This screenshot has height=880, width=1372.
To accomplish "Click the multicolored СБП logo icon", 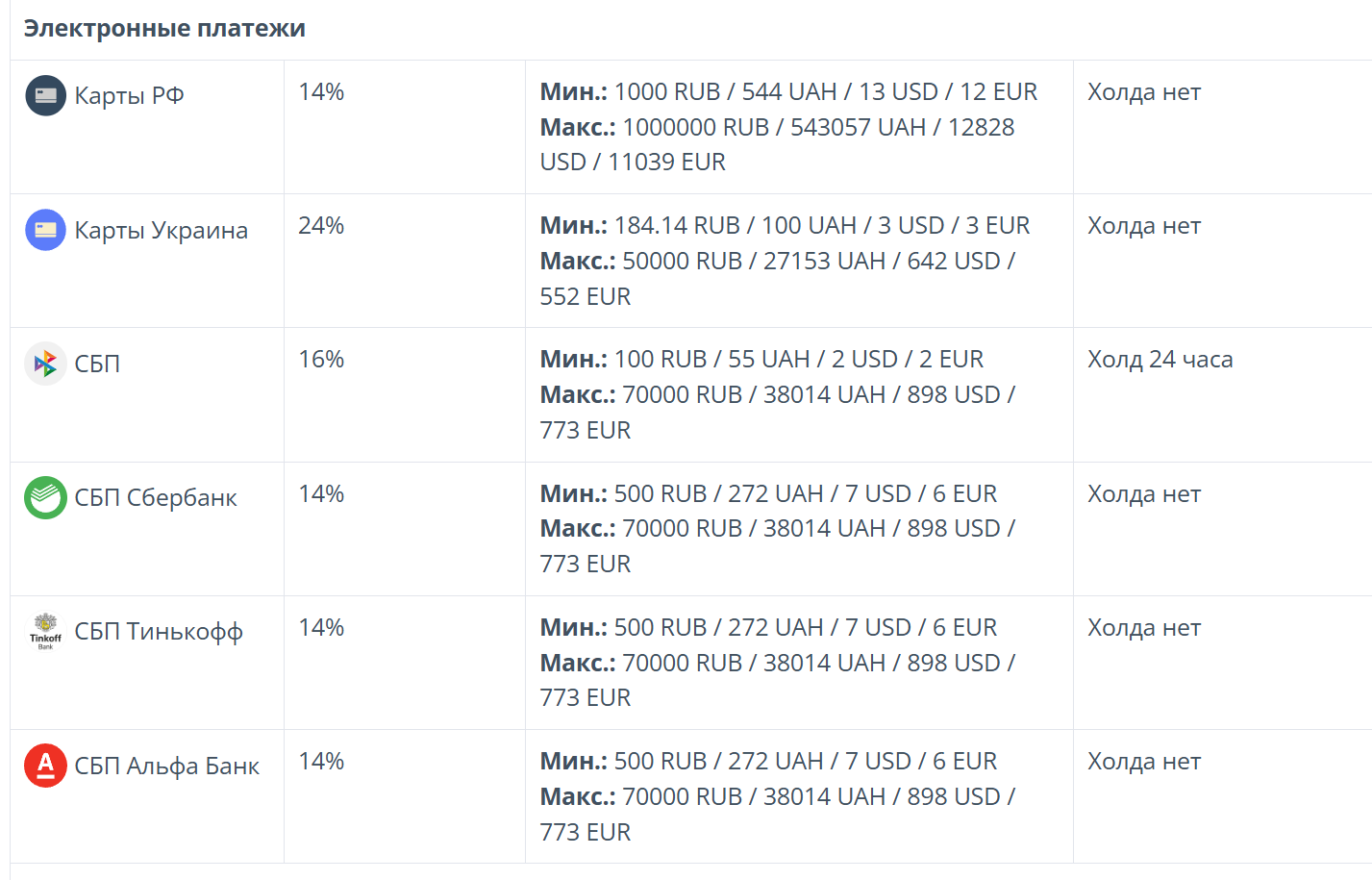I will [45, 364].
